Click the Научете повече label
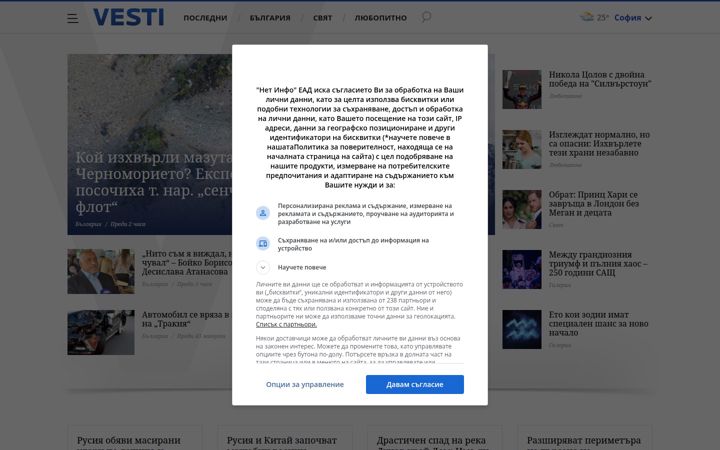 pyautogui.click(x=302, y=267)
